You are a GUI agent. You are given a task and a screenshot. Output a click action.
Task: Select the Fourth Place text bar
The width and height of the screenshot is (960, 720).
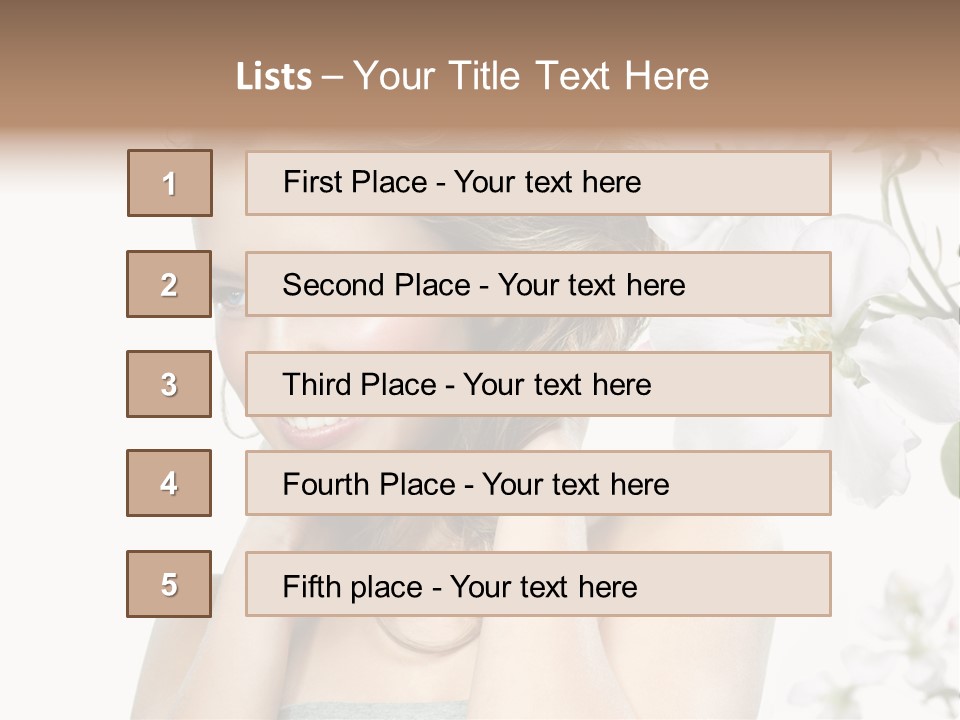538,484
